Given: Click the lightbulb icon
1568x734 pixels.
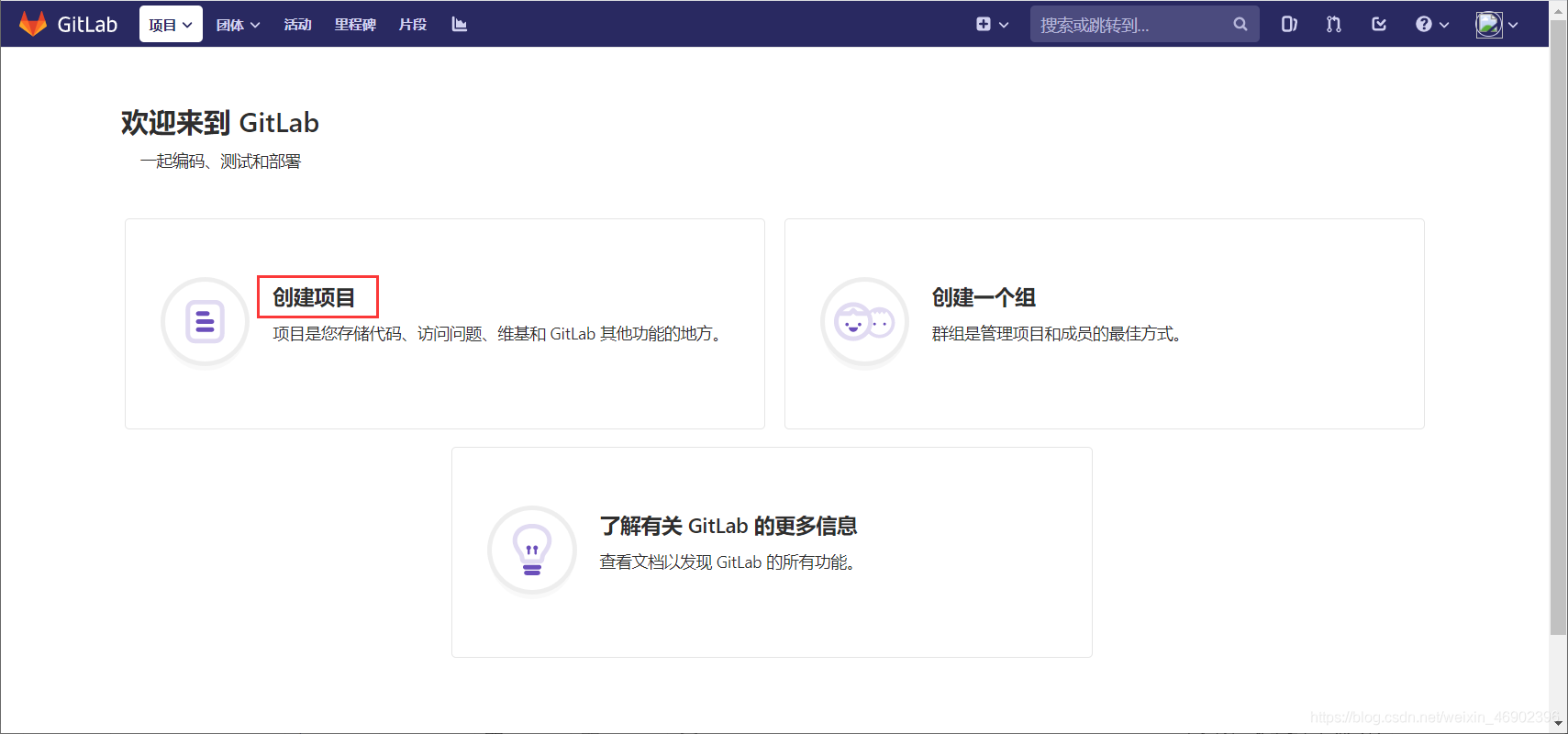Looking at the screenshot, I should point(532,550).
